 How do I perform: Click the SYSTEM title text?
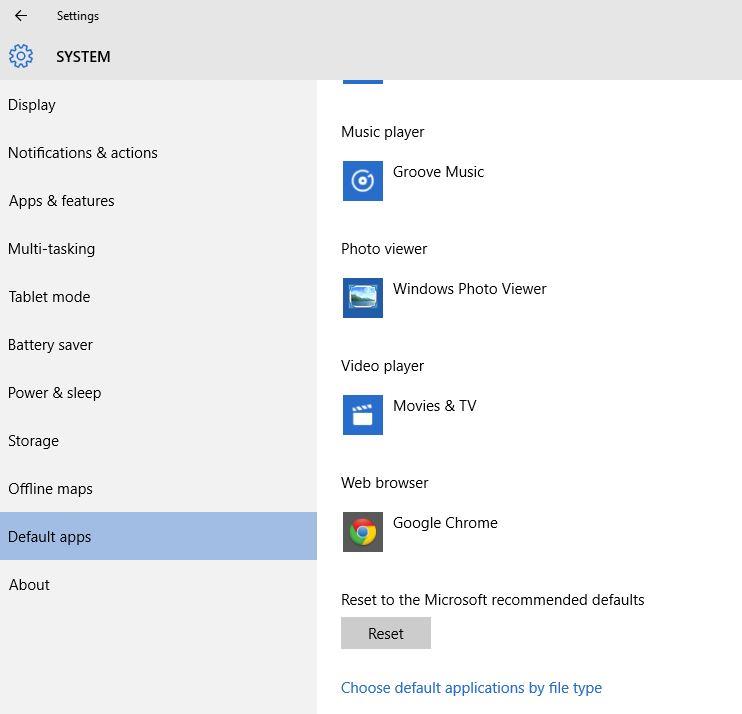[x=83, y=57]
